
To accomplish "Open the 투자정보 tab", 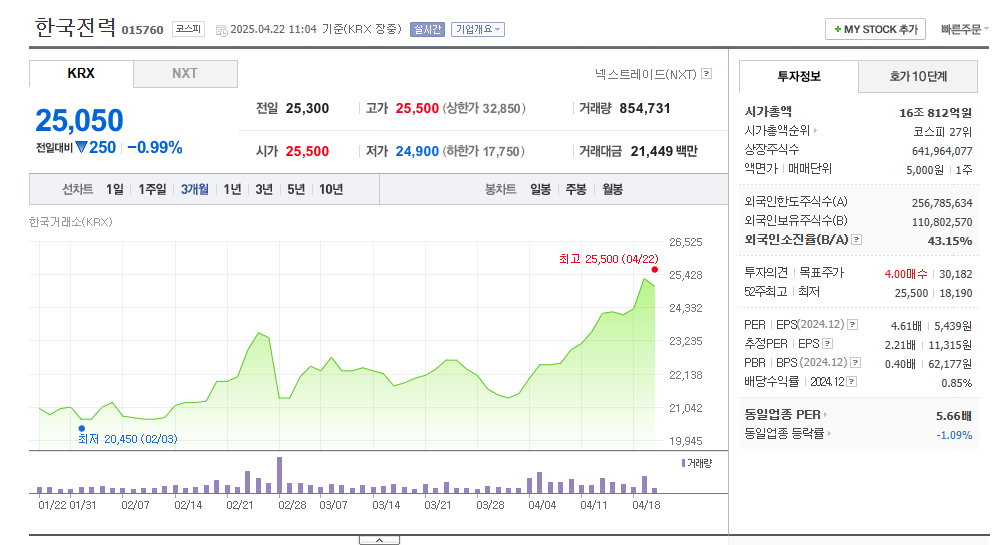I will (798, 77).
